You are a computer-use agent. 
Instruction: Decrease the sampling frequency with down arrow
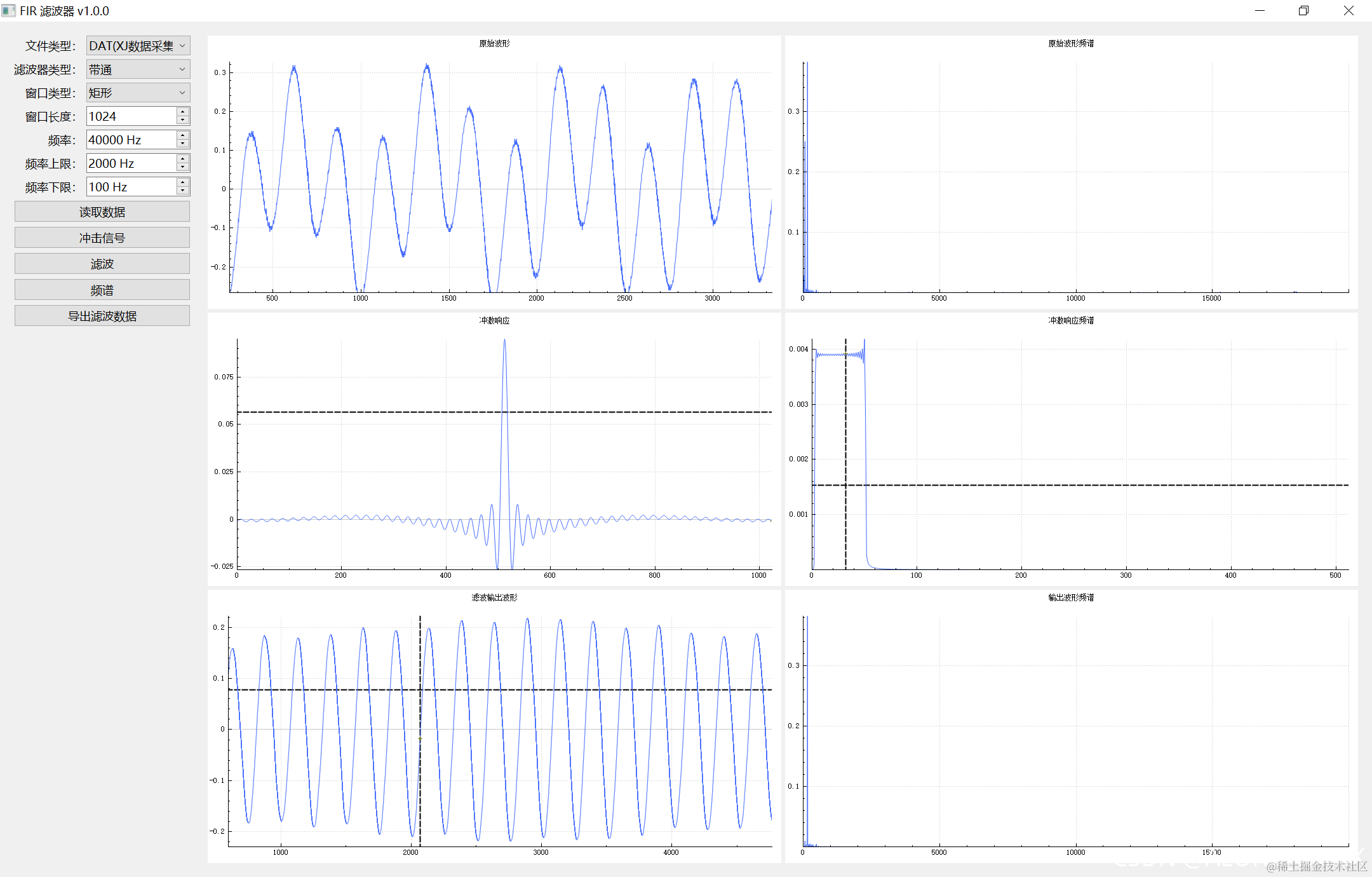(x=183, y=144)
